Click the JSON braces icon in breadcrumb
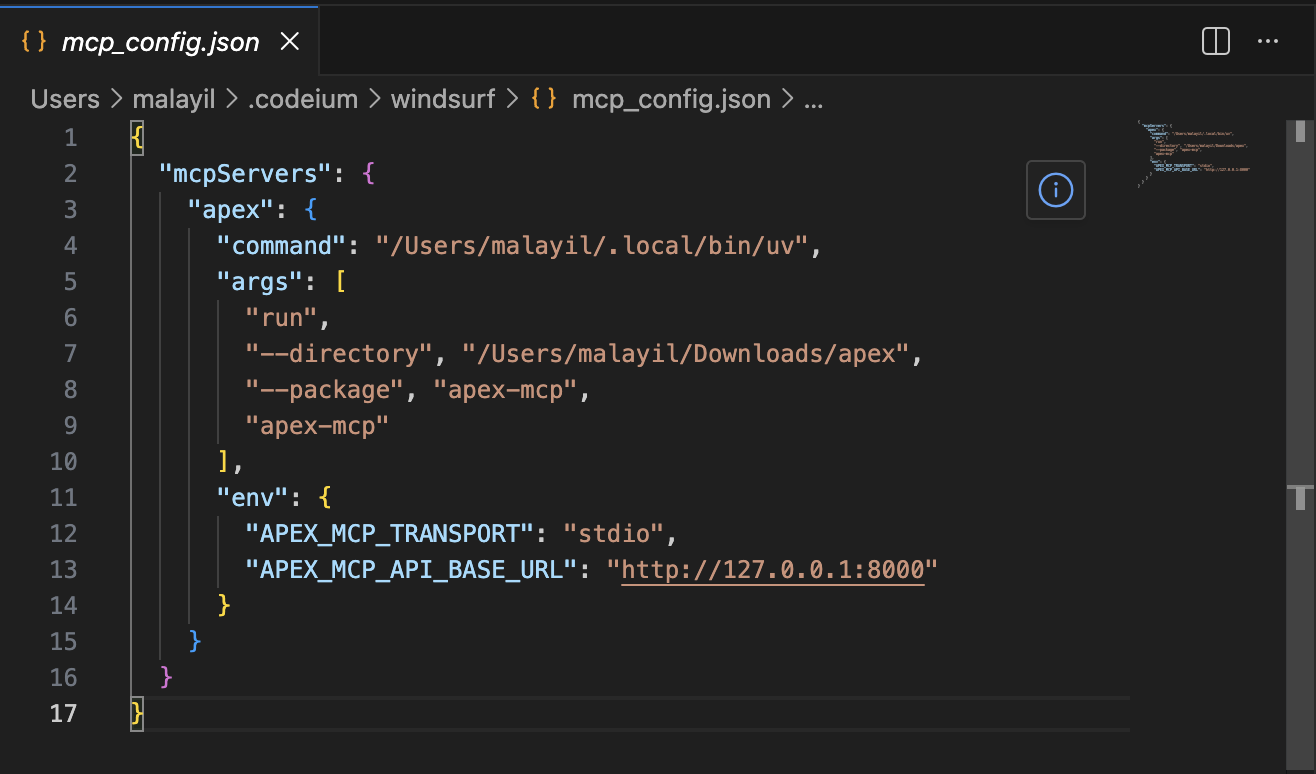Viewport: 1316px width, 774px height. point(544,99)
